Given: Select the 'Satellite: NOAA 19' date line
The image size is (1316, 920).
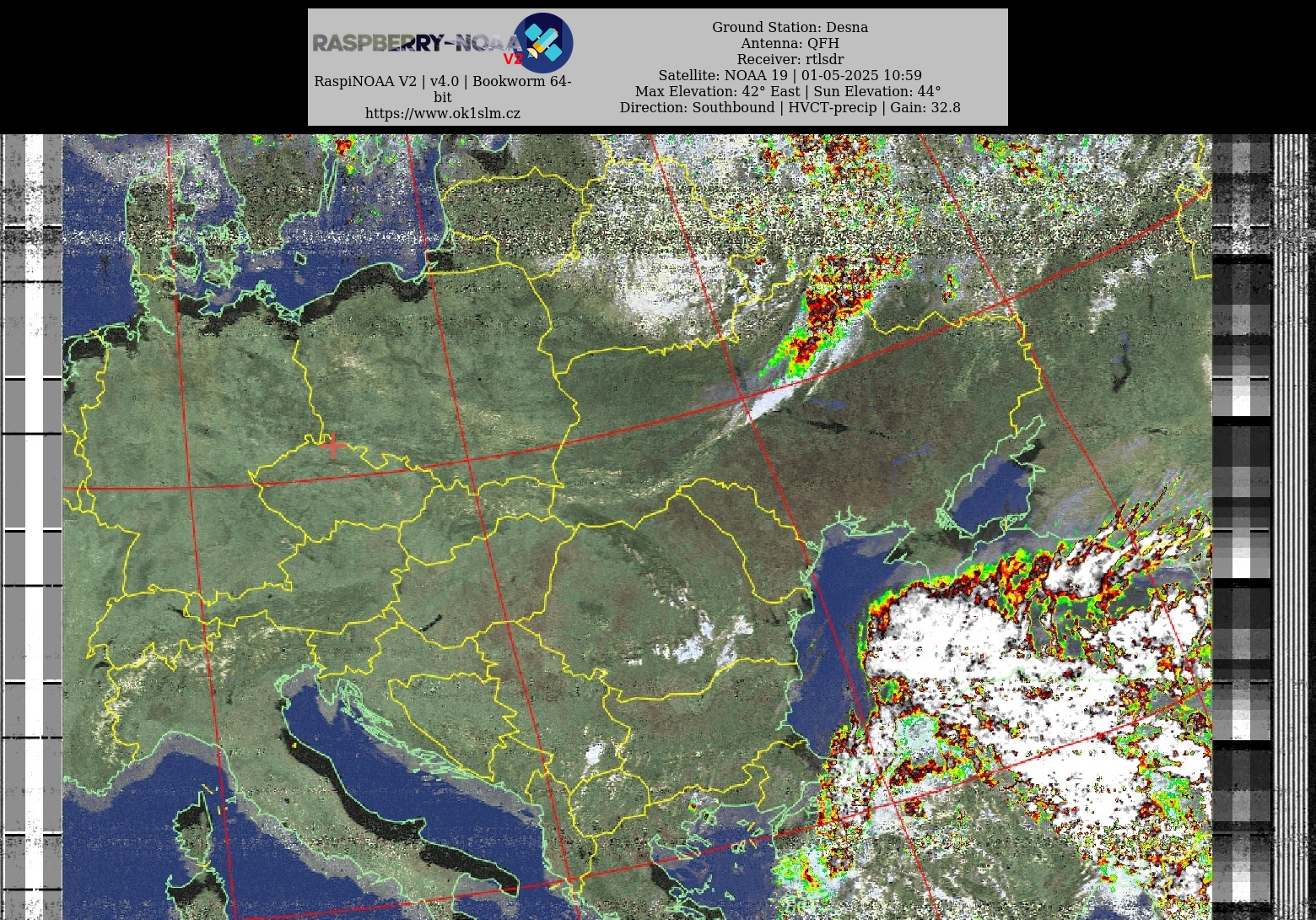Looking at the screenshot, I should (790, 75).
